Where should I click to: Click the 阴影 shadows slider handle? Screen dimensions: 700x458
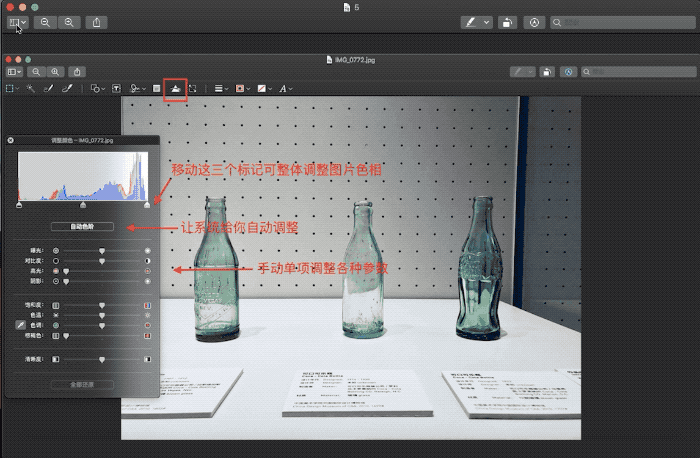click(x=66, y=282)
